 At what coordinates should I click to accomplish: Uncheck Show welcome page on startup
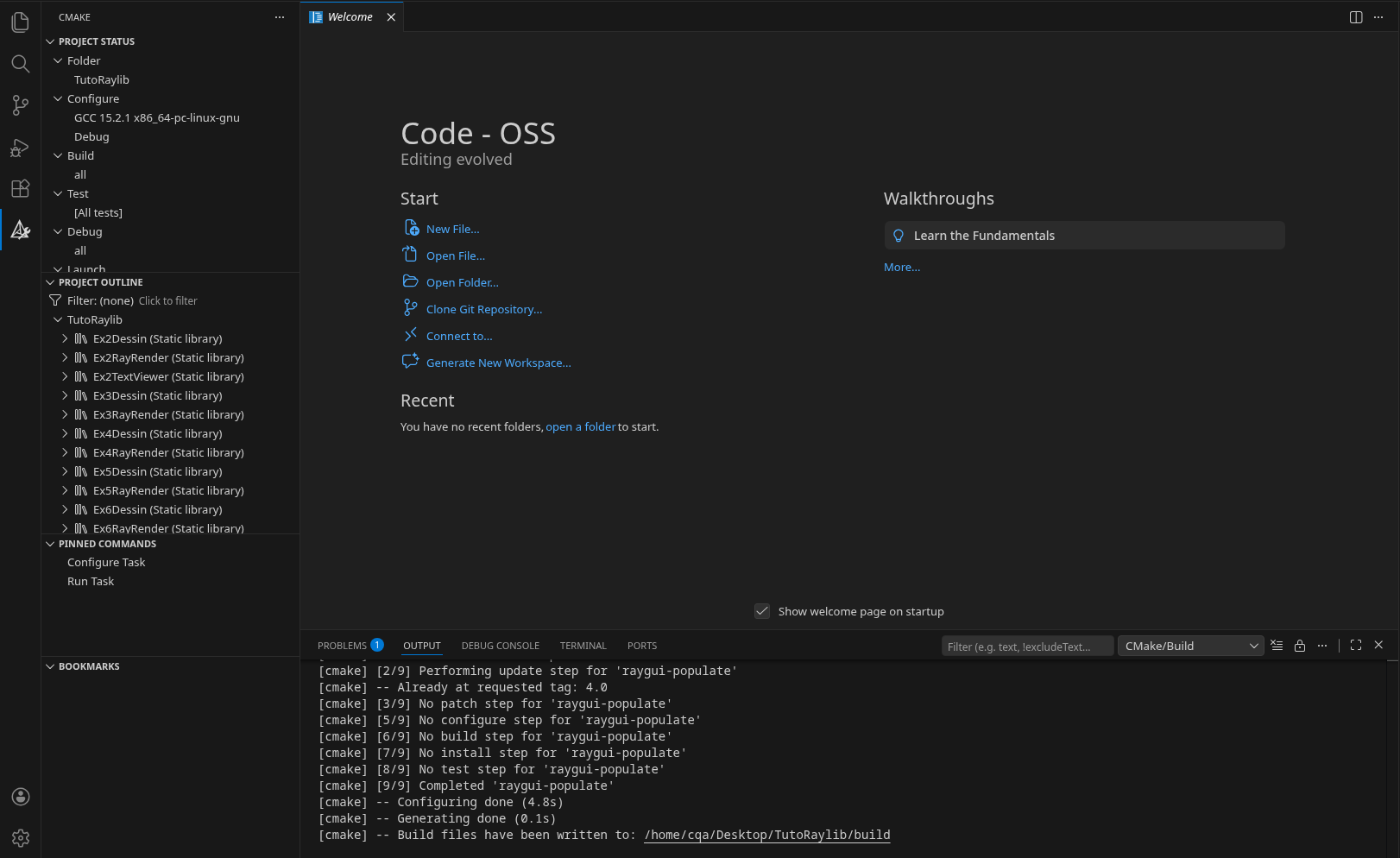click(762, 611)
